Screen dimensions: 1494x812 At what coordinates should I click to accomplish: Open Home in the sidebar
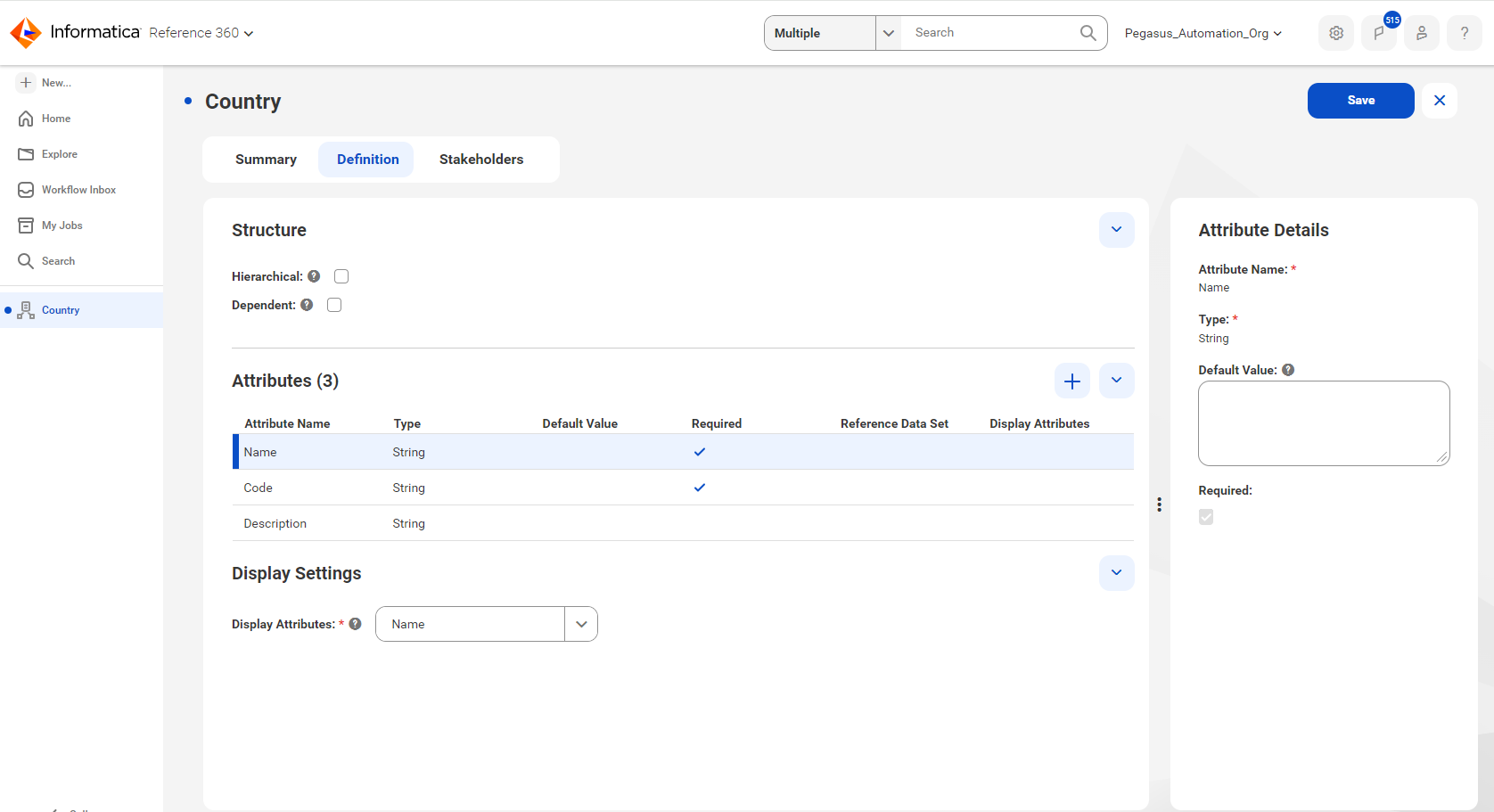tap(56, 119)
